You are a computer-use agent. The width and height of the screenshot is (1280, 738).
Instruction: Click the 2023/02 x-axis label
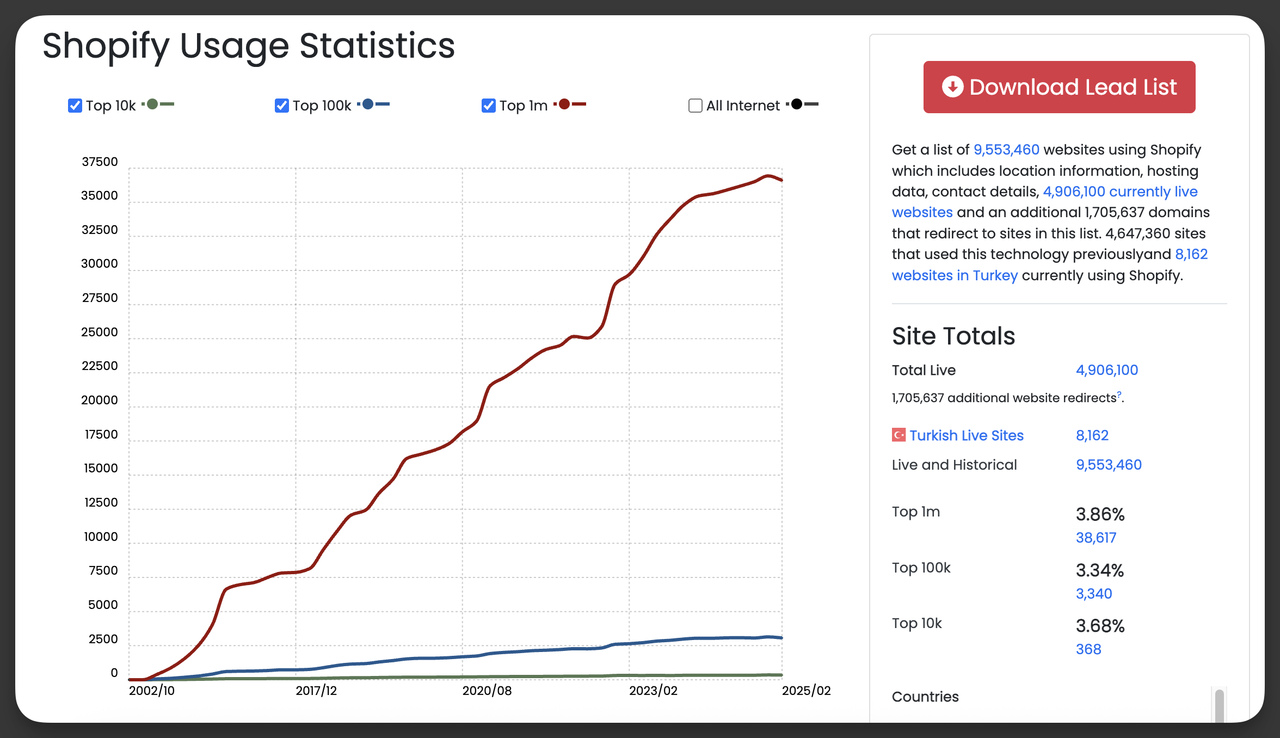point(653,691)
